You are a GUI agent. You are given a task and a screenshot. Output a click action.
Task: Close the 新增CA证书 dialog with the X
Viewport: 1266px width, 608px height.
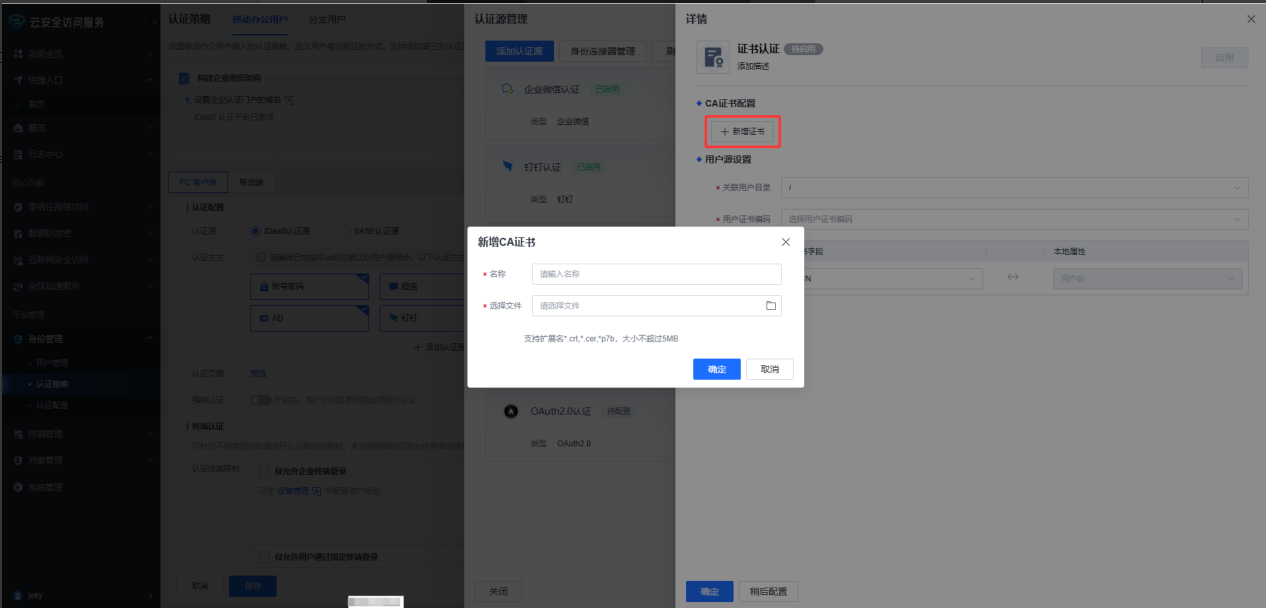pos(786,242)
